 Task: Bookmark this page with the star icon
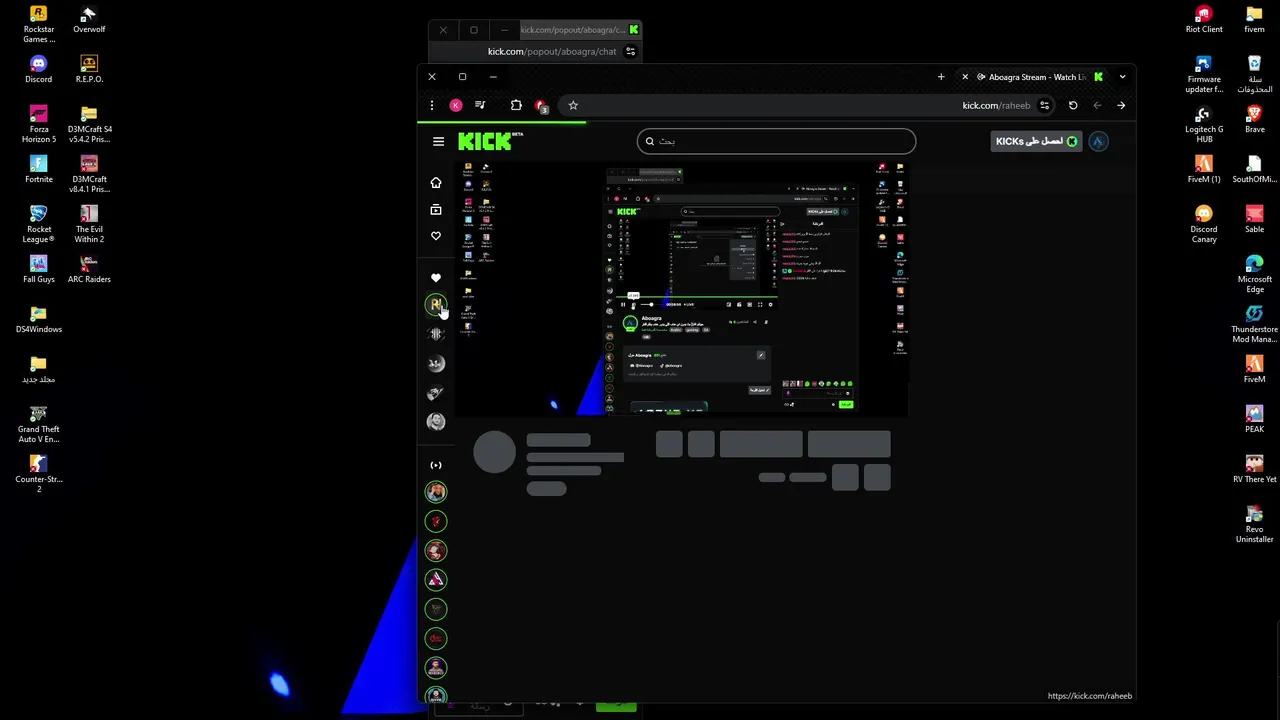coord(573,105)
